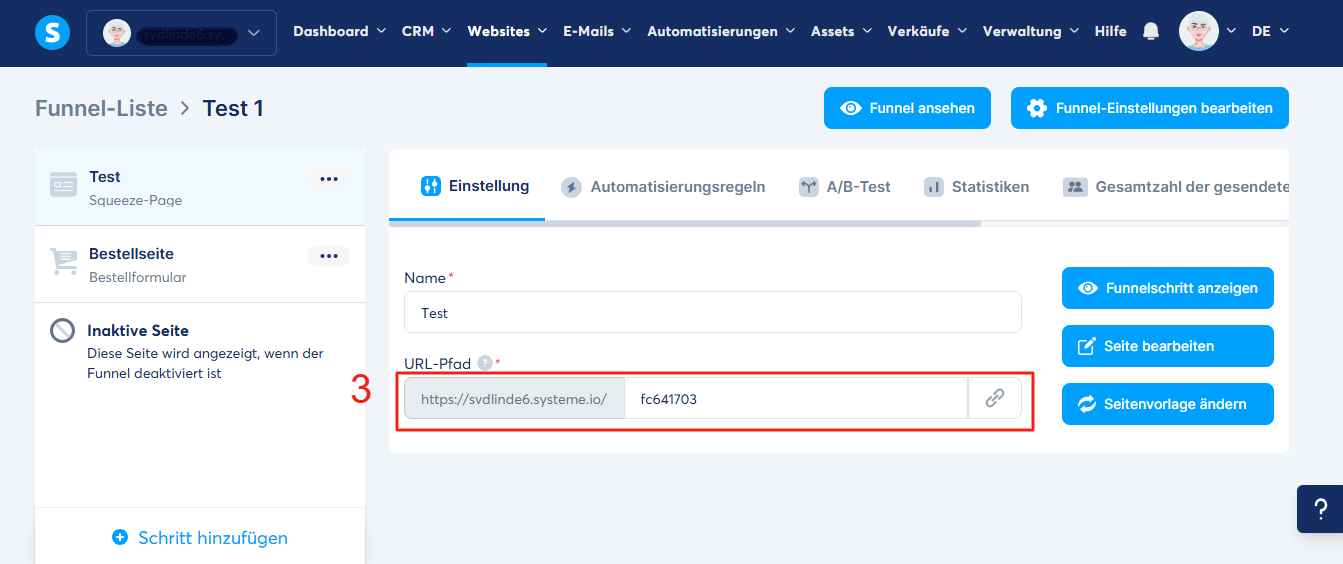Open options menu for Test step
Viewport: 1343px width, 564px height.
[x=329, y=178]
